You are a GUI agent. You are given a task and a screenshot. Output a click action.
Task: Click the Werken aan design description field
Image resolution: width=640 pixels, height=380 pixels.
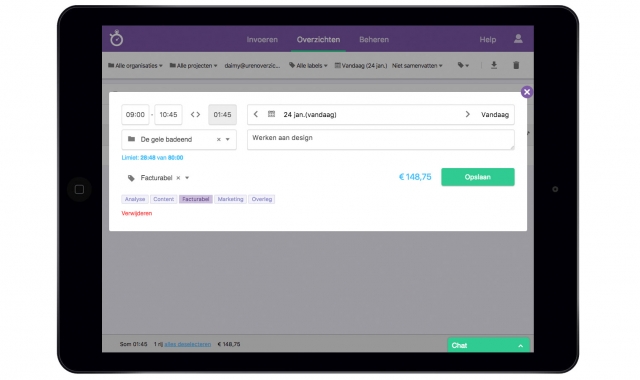coord(380,140)
